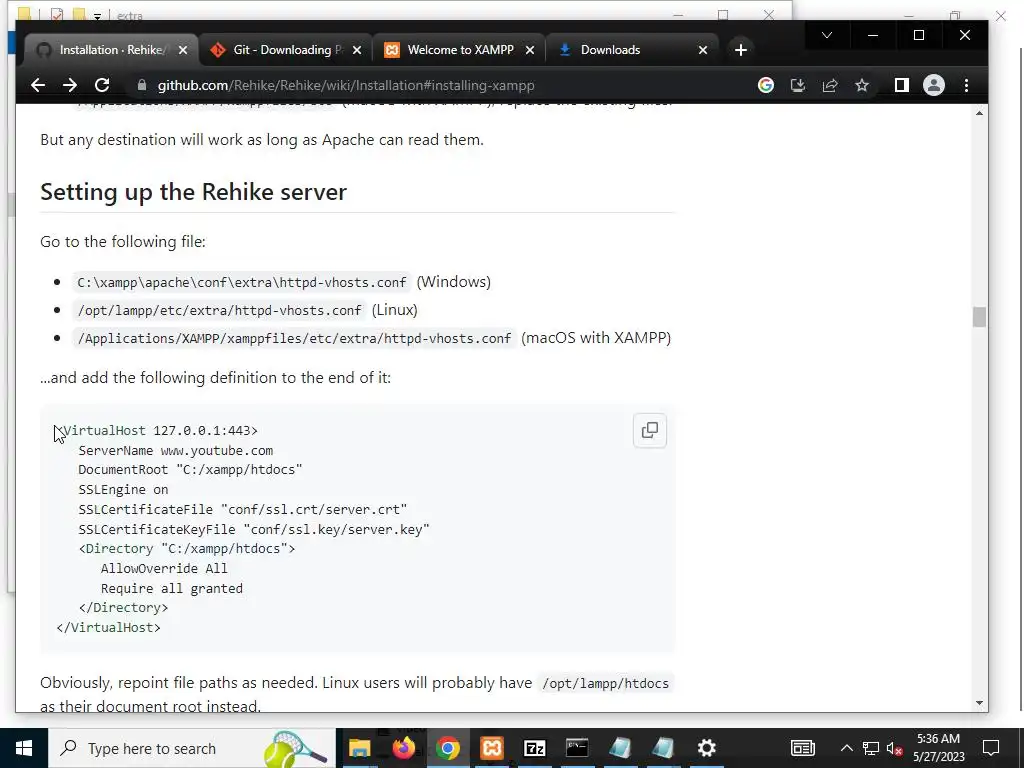Viewport: 1024px width, 768px height.
Task: Open clock showing 5:36 AM
Action: 938,748
